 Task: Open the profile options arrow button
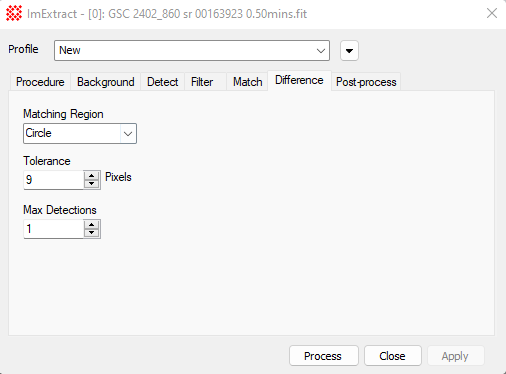pyautogui.click(x=349, y=51)
